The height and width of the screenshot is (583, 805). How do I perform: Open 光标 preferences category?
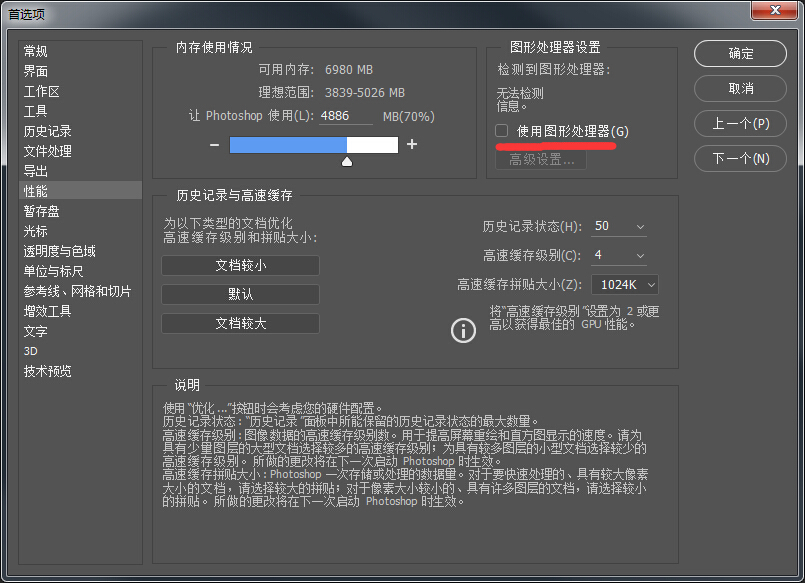click(x=80, y=231)
